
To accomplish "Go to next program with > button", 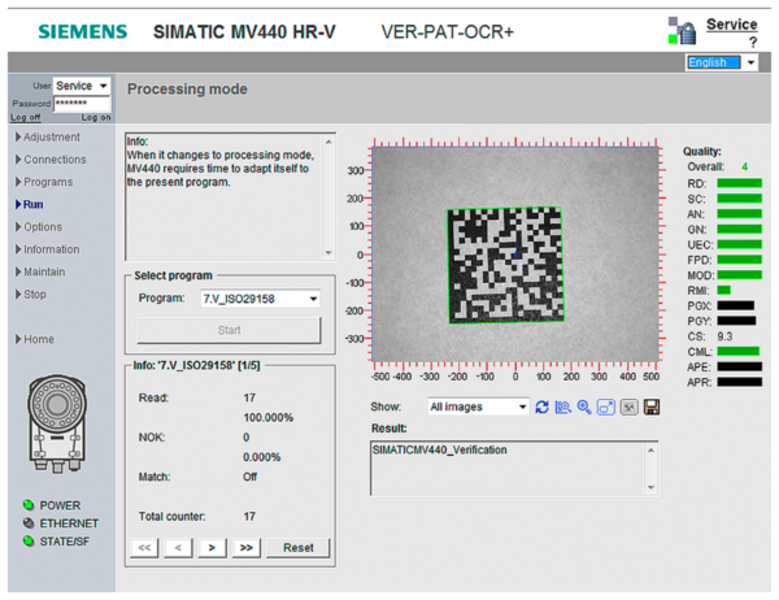I will pos(212,547).
